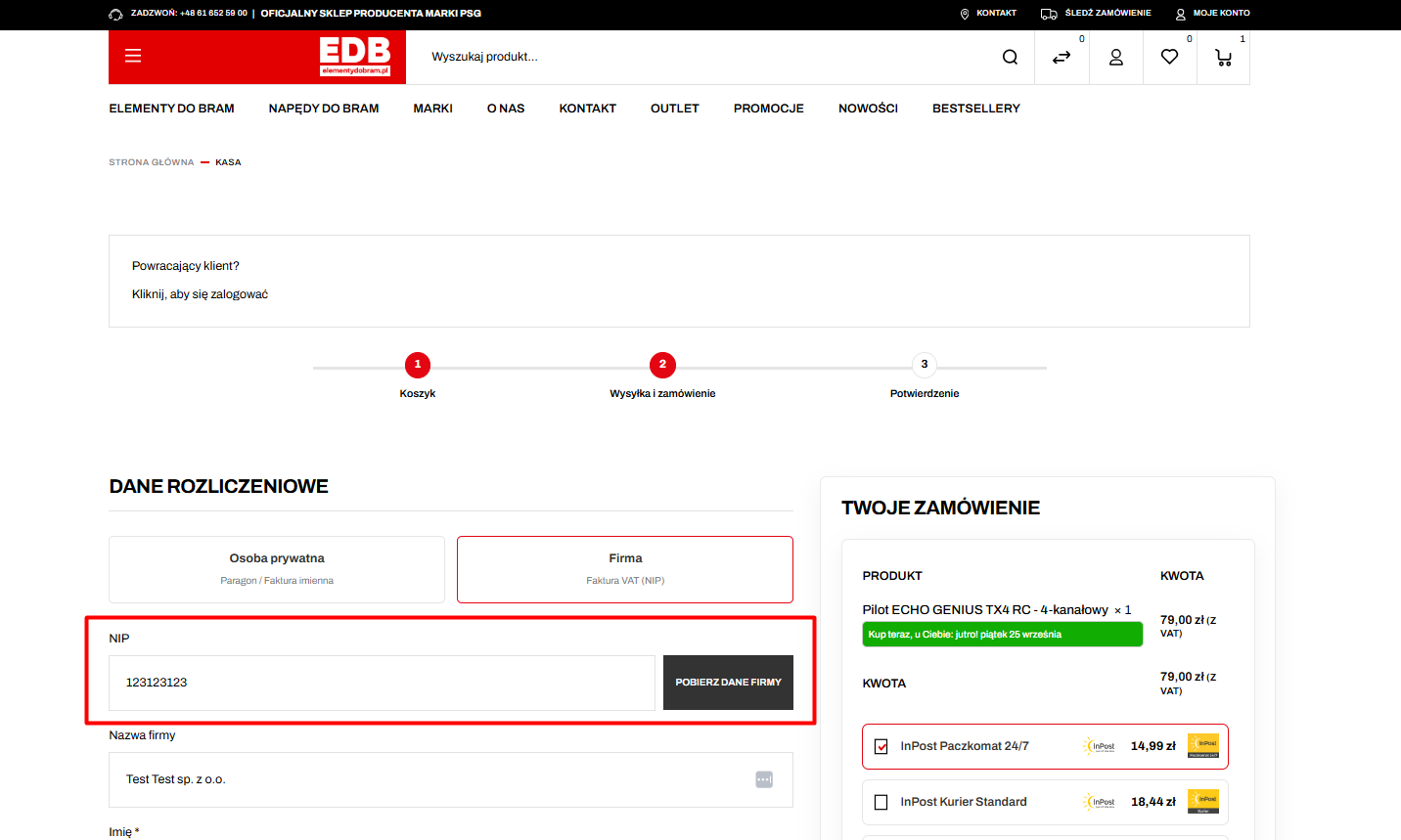Select Osoba prywatna billing option
1401x840 pixels.
click(277, 569)
